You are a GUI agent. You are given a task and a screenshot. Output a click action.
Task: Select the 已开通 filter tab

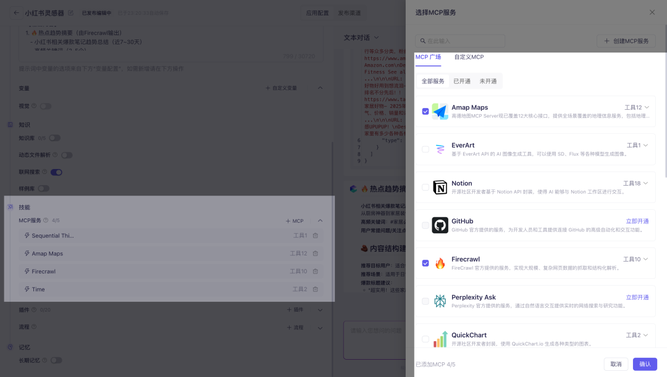(x=462, y=81)
